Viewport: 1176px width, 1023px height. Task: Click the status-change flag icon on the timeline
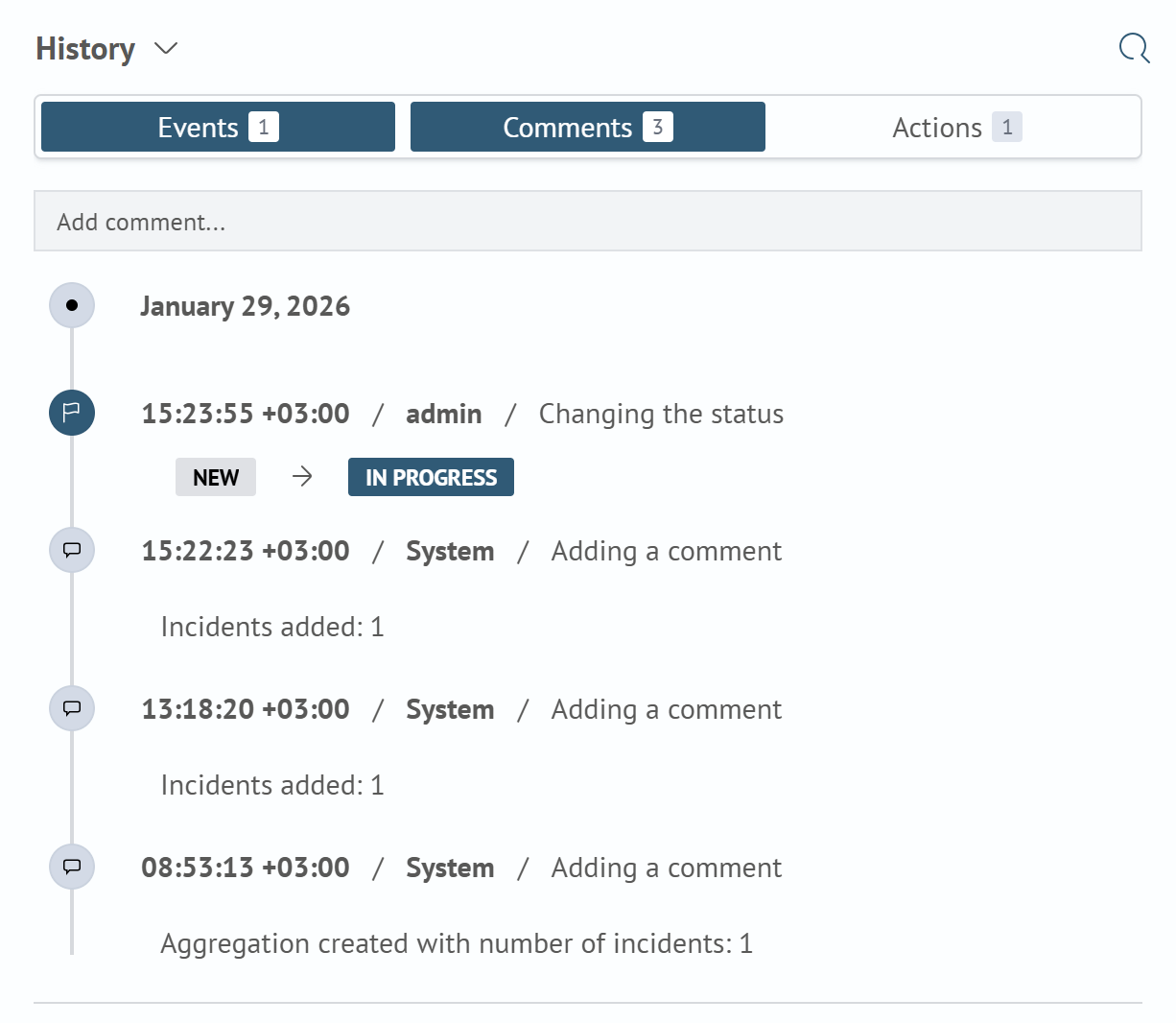[72, 413]
